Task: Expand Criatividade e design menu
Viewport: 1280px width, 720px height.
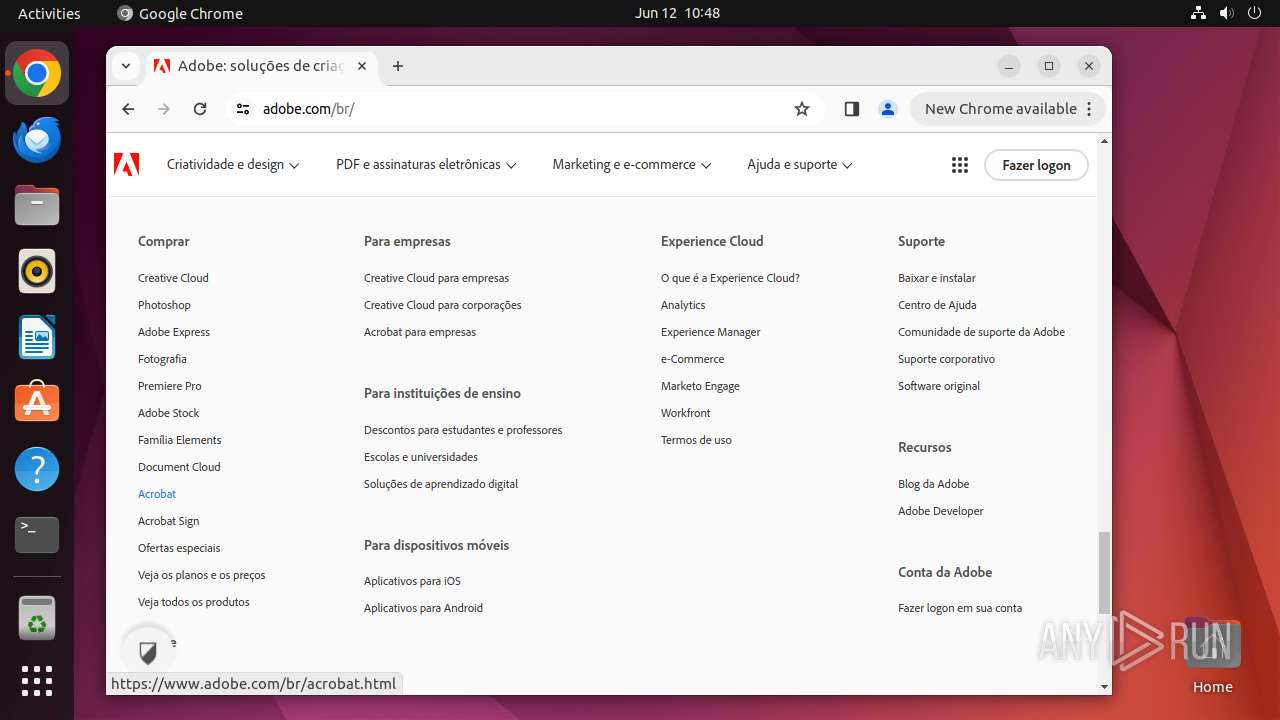Action: pyautogui.click(x=233, y=165)
